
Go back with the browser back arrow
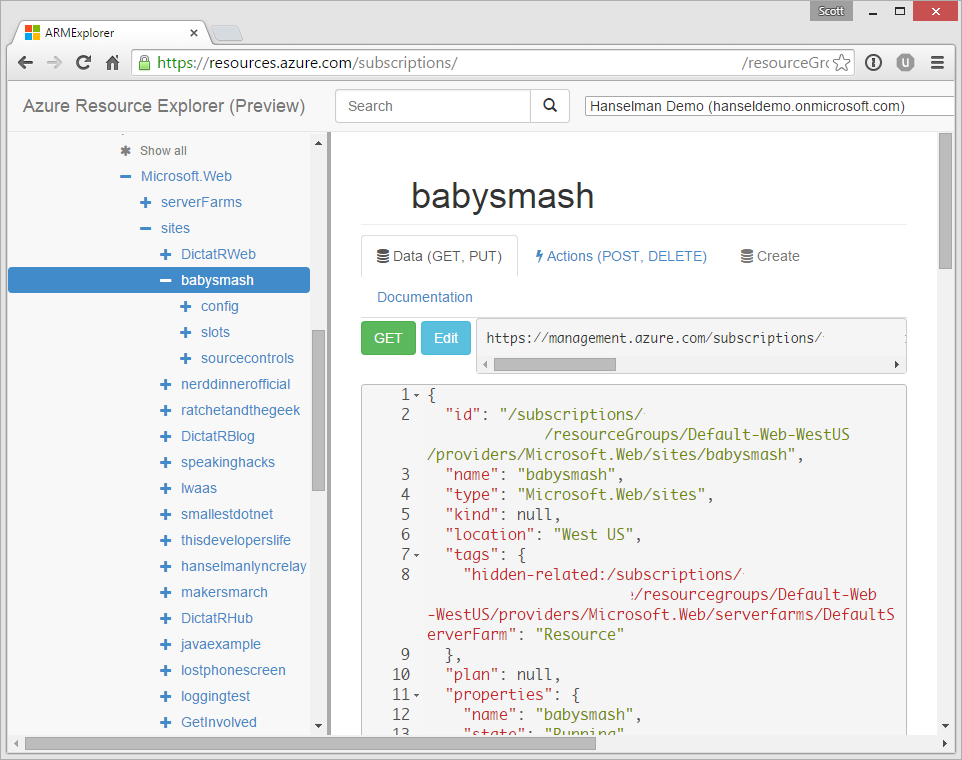coord(25,63)
